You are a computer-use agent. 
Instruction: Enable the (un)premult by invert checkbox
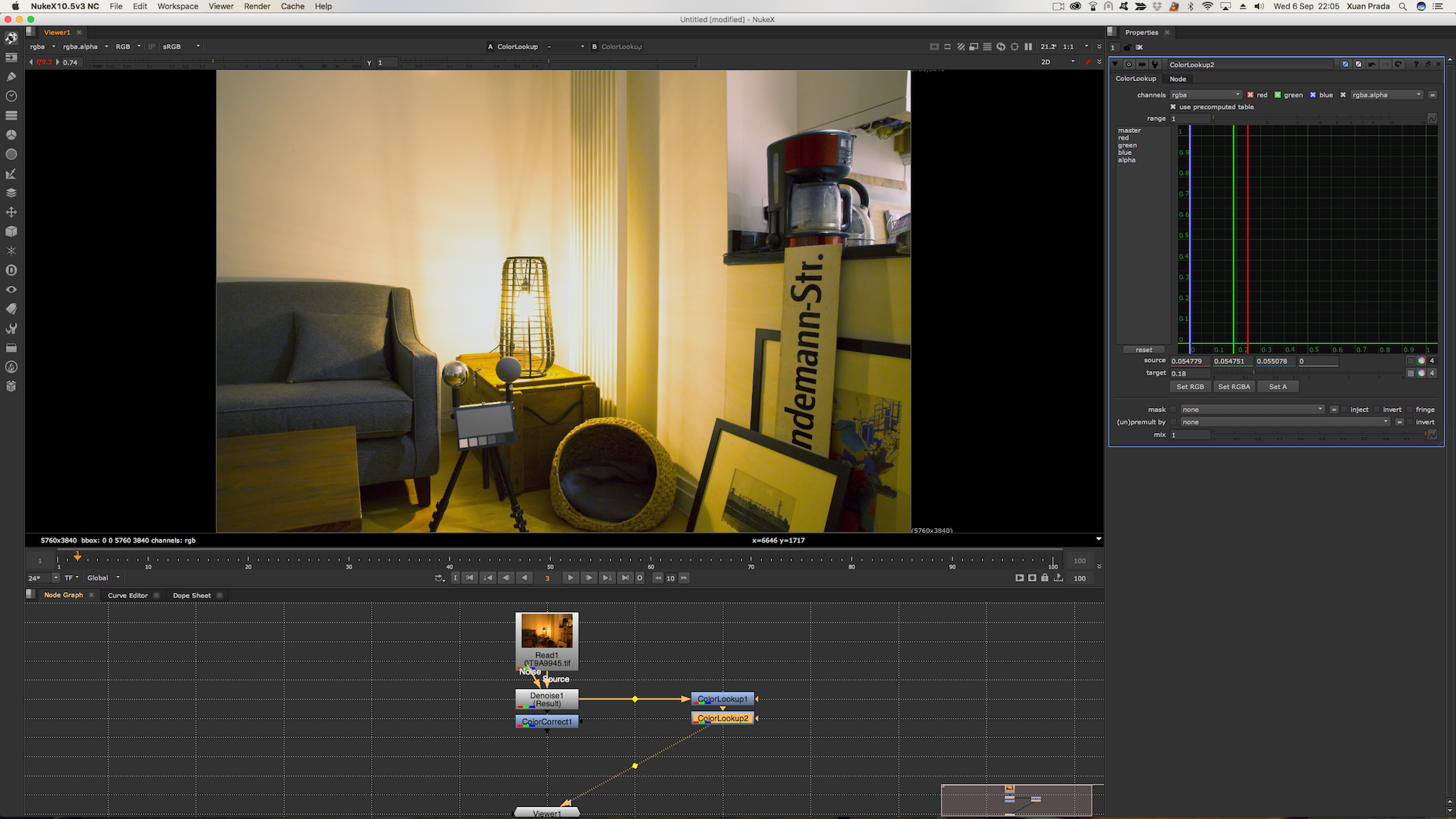tap(1410, 422)
